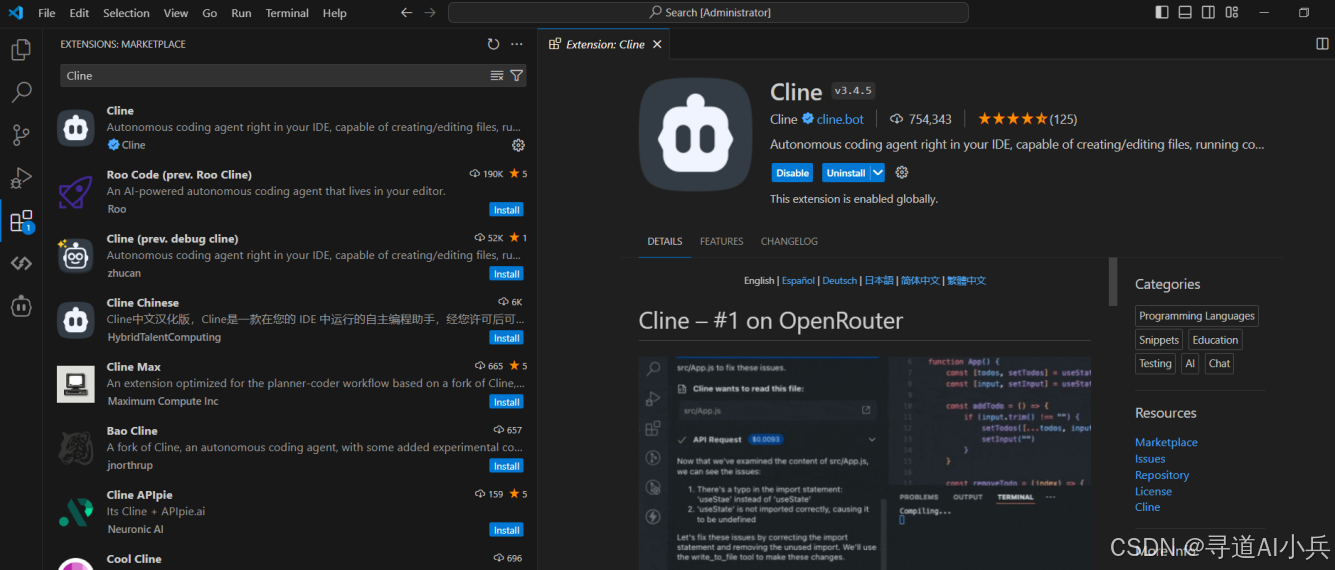The height and width of the screenshot is (570, 1335).
Task: Click the title bar Search [Administrator] box
Action: (x=708, y=13)
